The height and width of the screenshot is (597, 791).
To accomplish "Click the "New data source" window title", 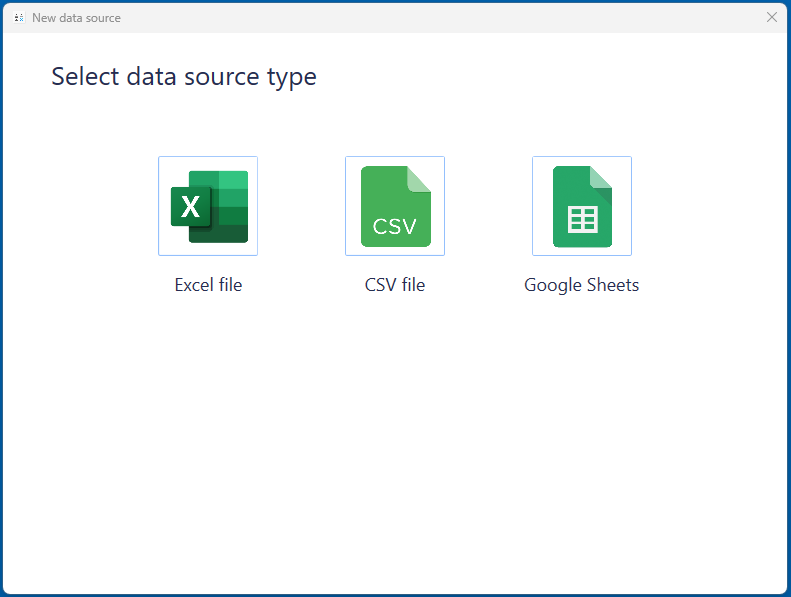I will coord(76,18).
